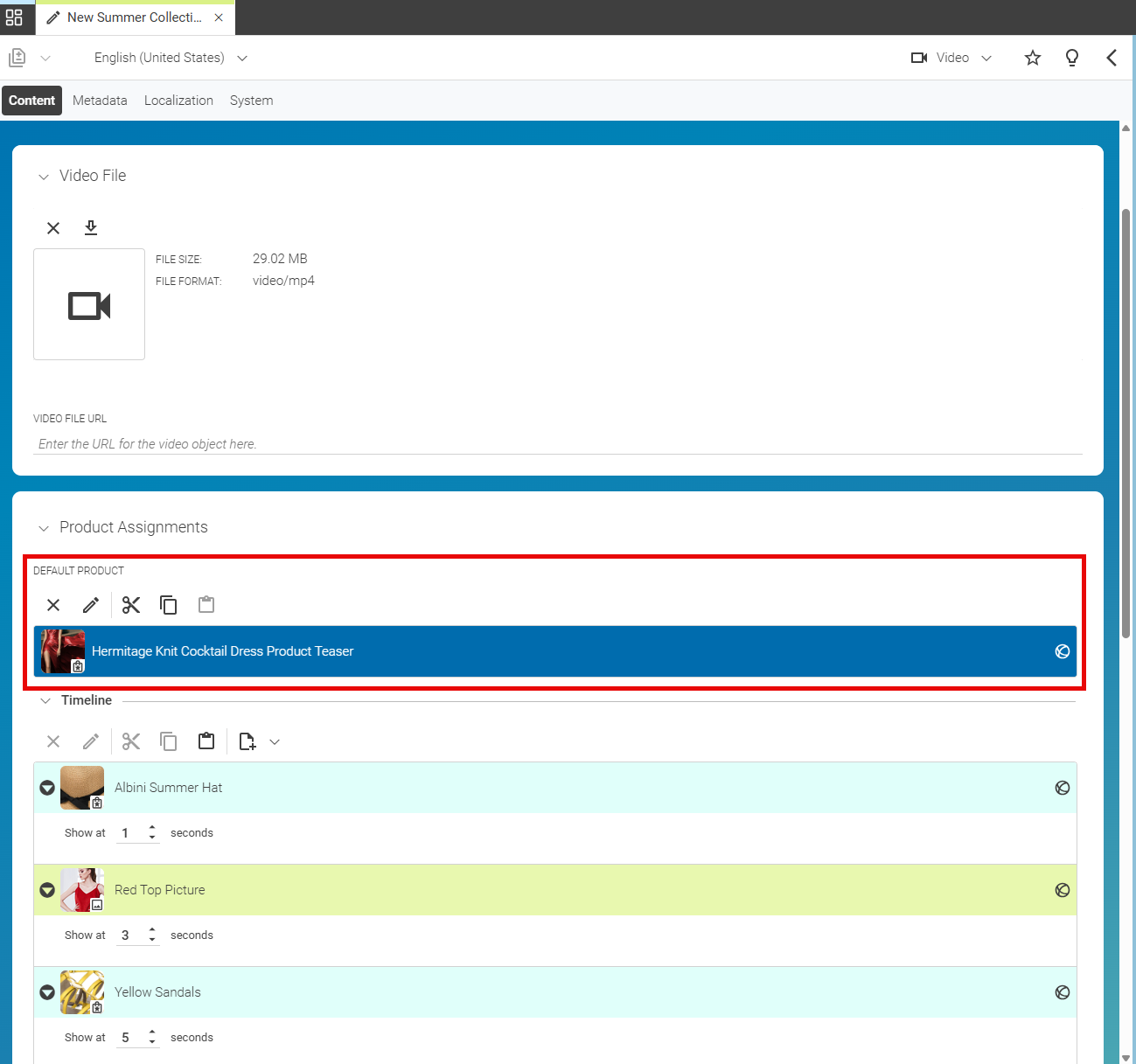Image resolution: width=1136 pixels, height=1064 pixels.
Task: Remove the video file with X icon
Action: (53, 228)
